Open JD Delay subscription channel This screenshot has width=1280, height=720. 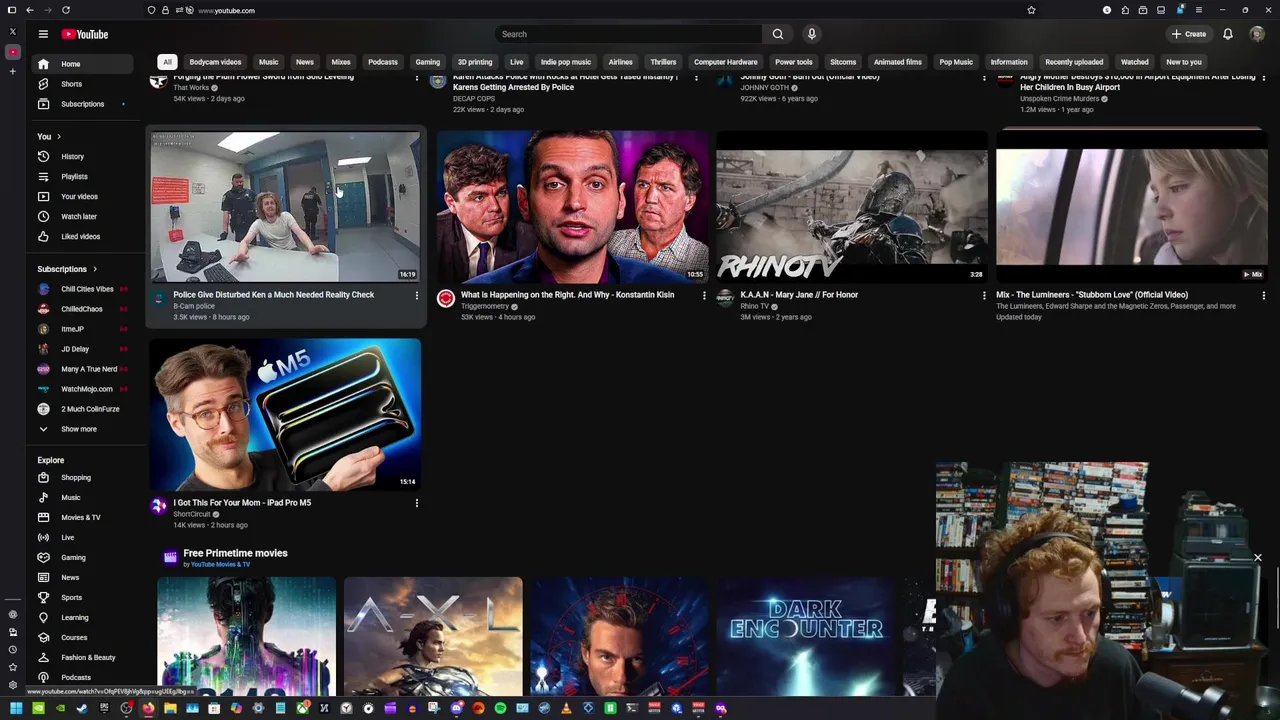[80, 349]
